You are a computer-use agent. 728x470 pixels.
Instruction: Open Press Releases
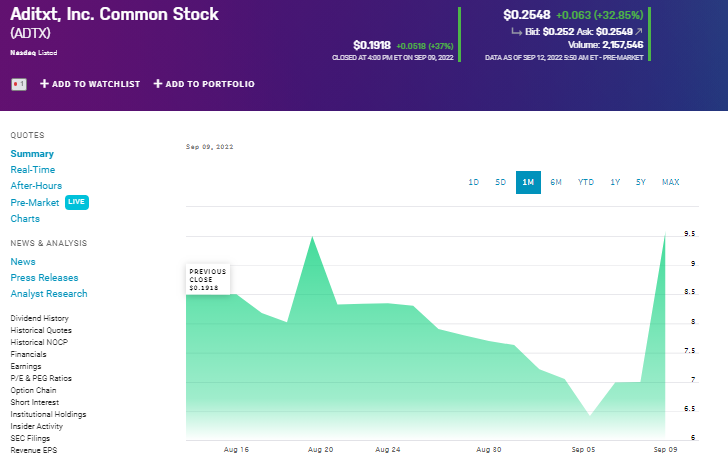coord(45,278)
